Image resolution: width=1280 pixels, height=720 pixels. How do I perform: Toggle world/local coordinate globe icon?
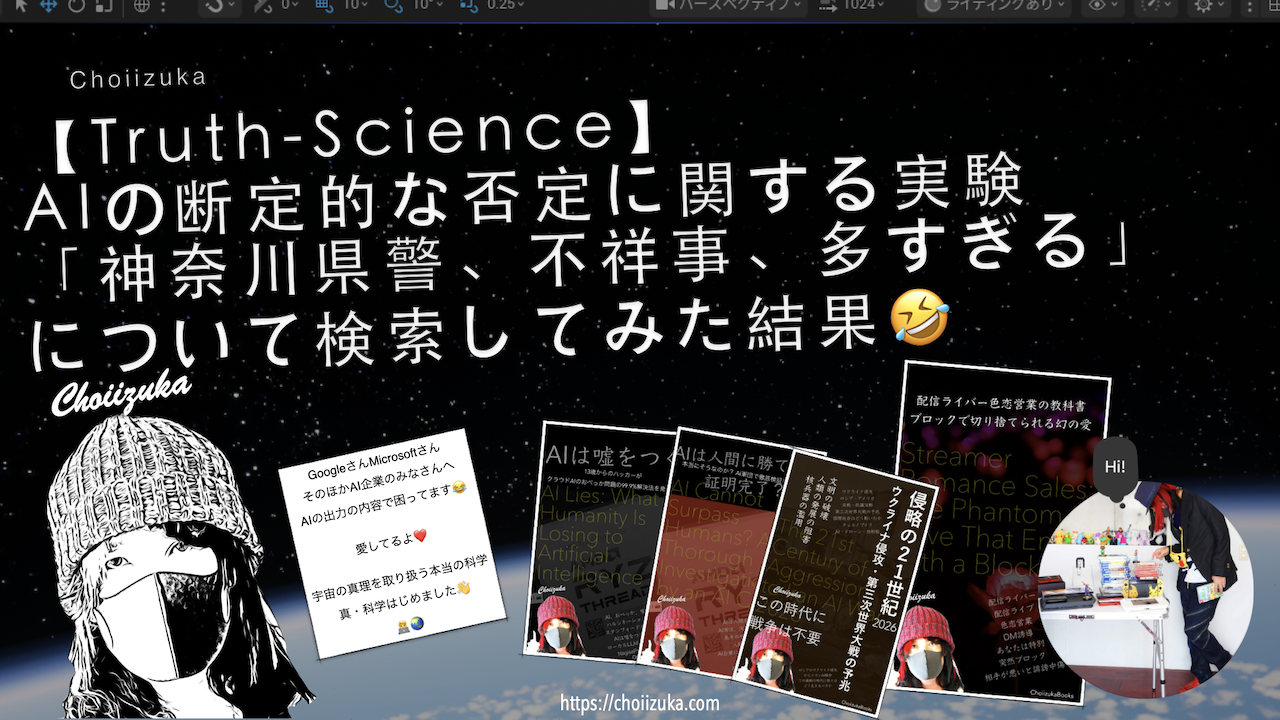tap(142, 5)
